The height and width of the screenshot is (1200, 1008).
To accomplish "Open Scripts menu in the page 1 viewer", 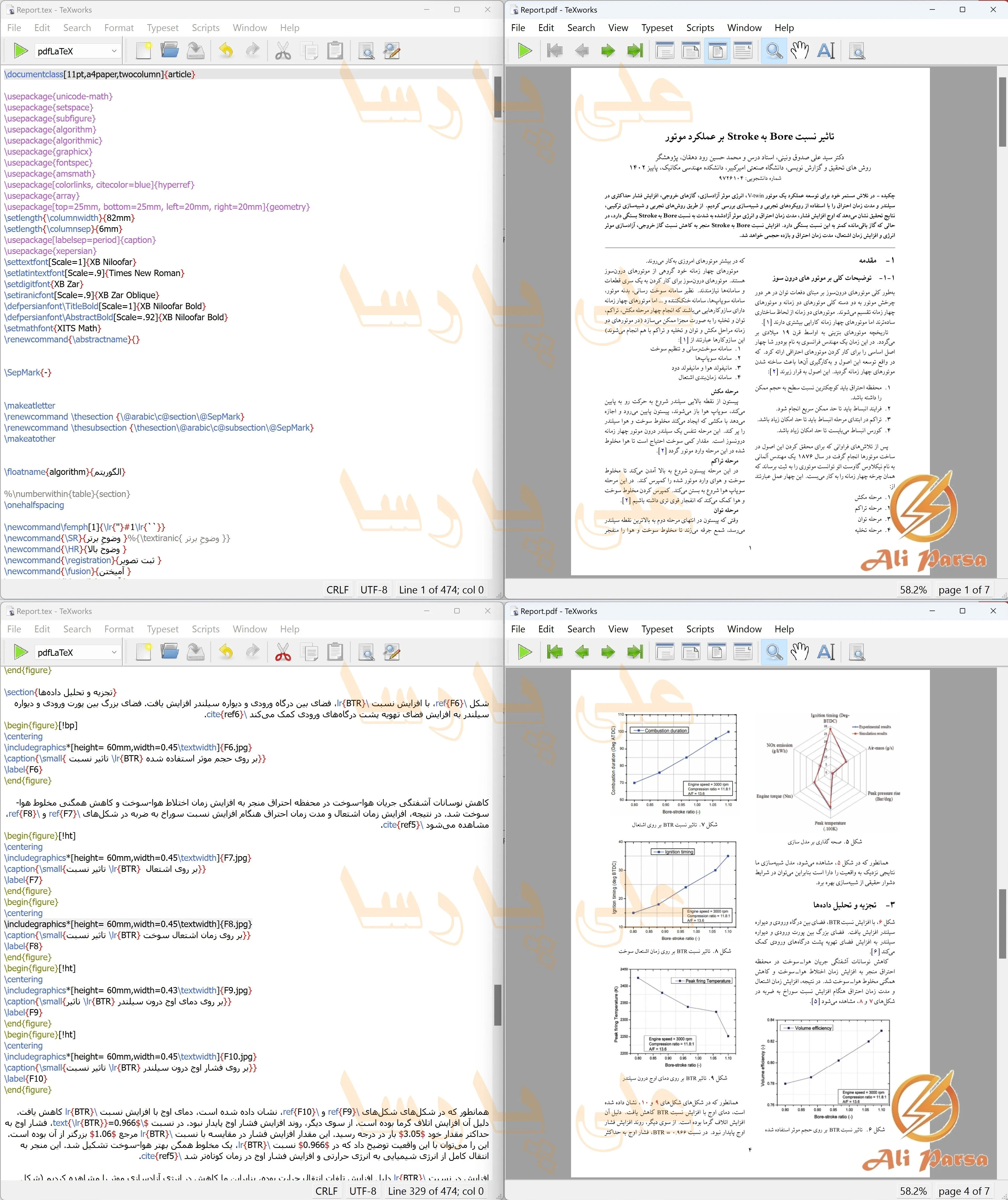I will click(699, 27).
